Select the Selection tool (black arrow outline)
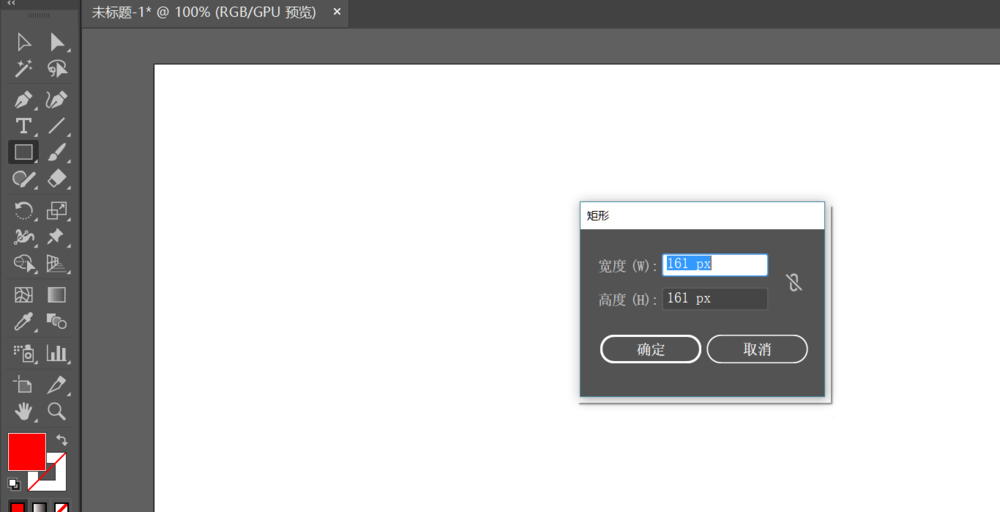 click(24, 43)
